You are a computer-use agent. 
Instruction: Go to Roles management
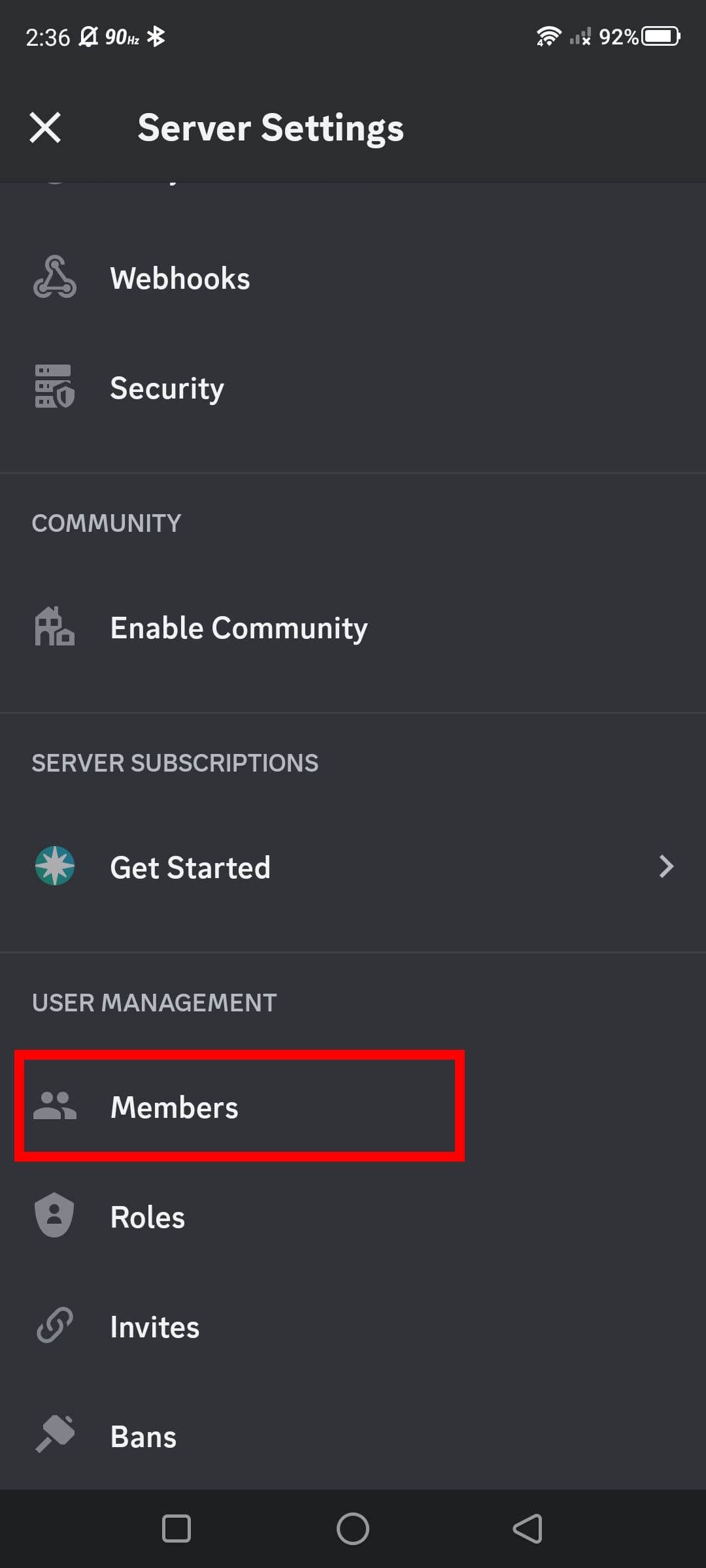(148, 1217)
